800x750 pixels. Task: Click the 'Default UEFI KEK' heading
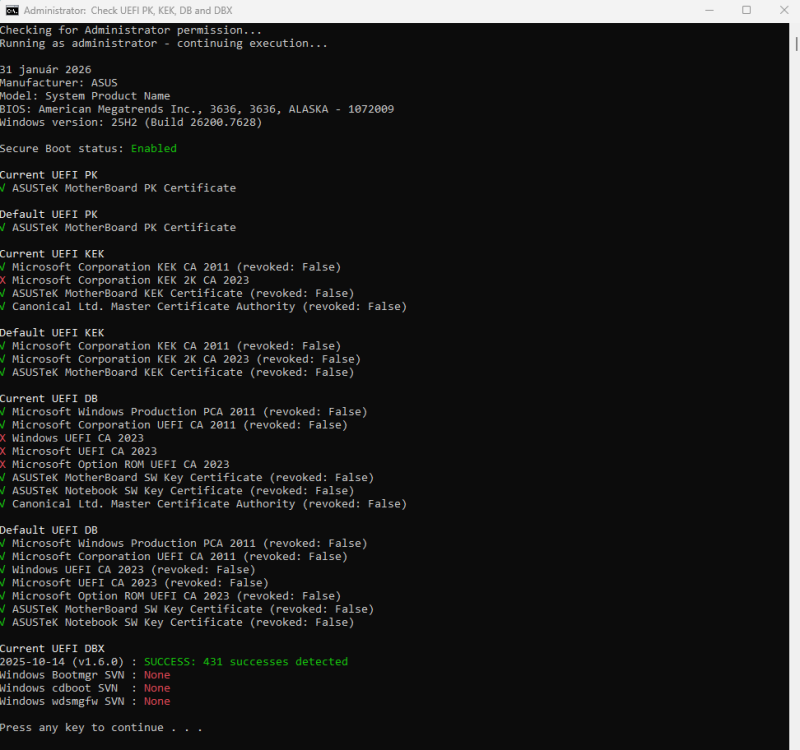[52, 333]
